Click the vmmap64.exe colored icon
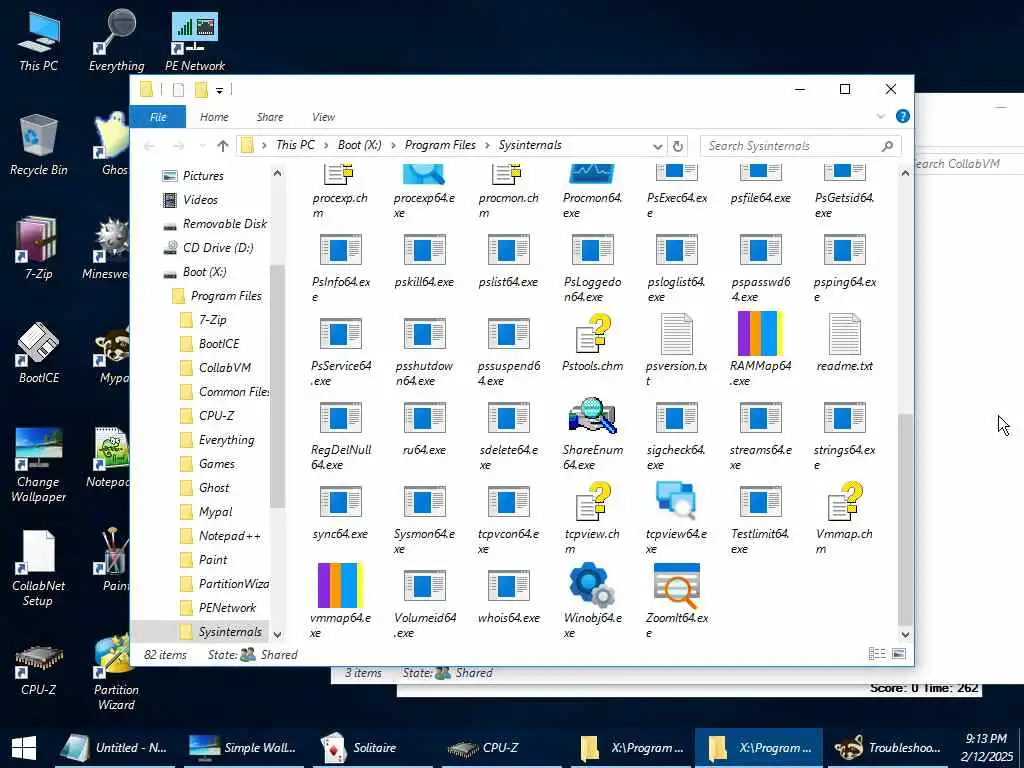 click(x=340, y=585)
